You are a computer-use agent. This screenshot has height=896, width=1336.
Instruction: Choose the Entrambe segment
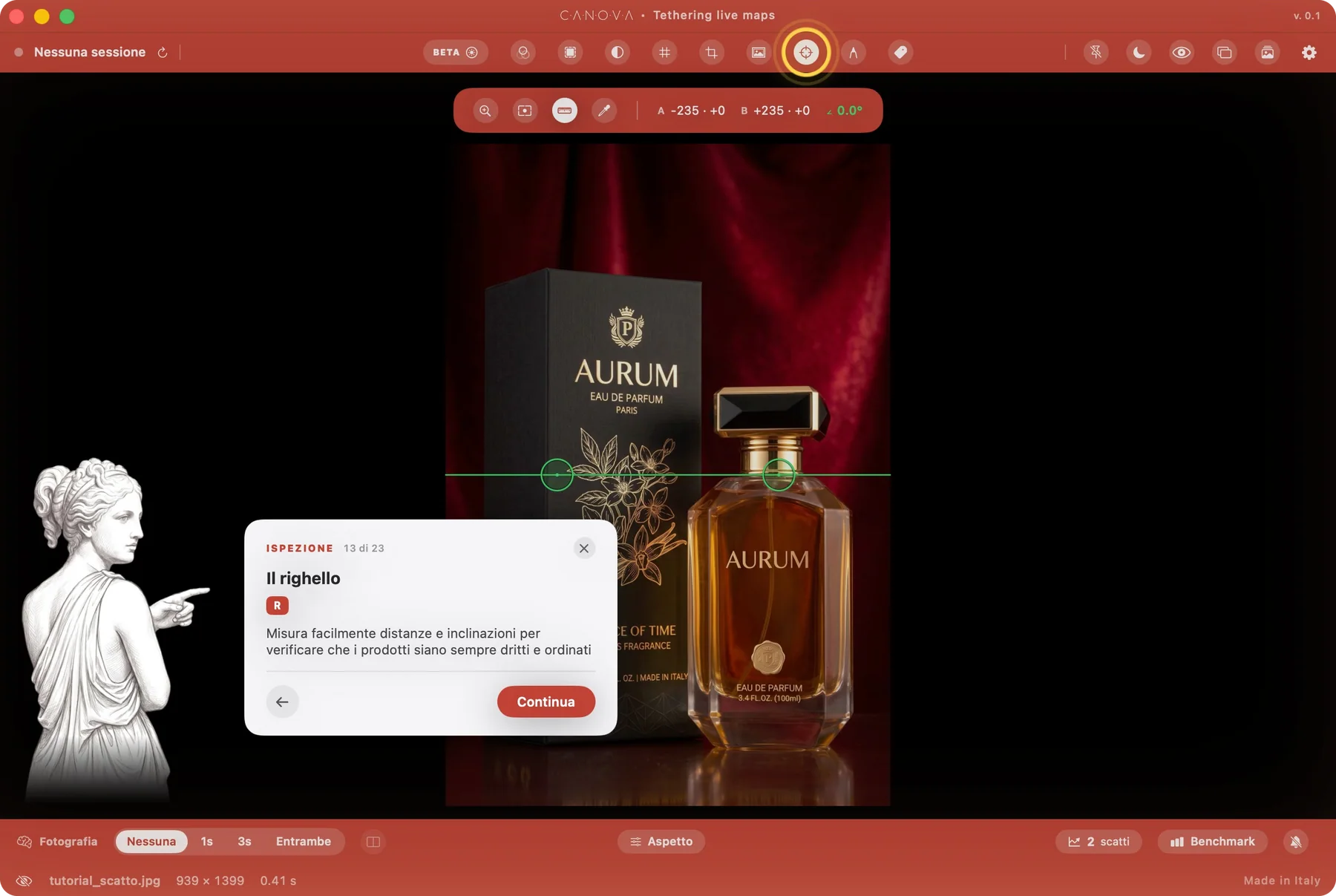[304, 841]
